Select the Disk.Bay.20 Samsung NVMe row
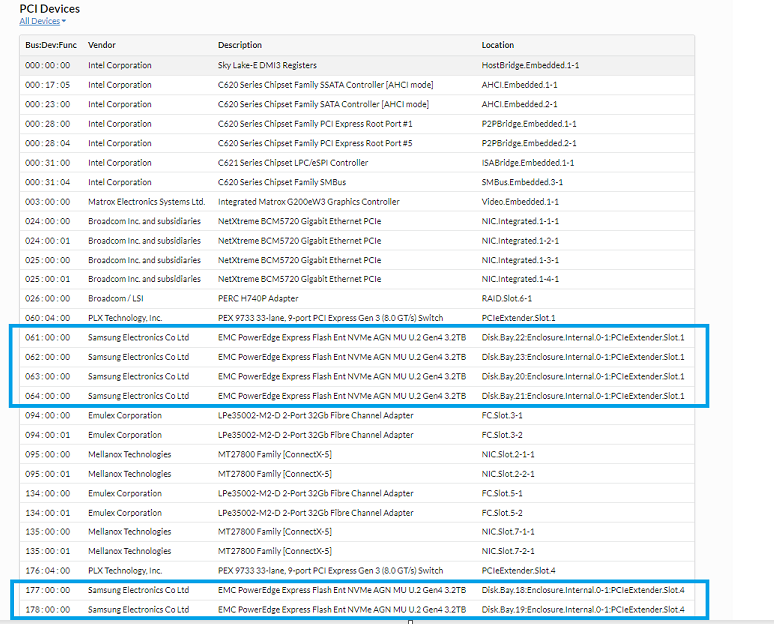This screenshot has width=774, height=624. 341,377
